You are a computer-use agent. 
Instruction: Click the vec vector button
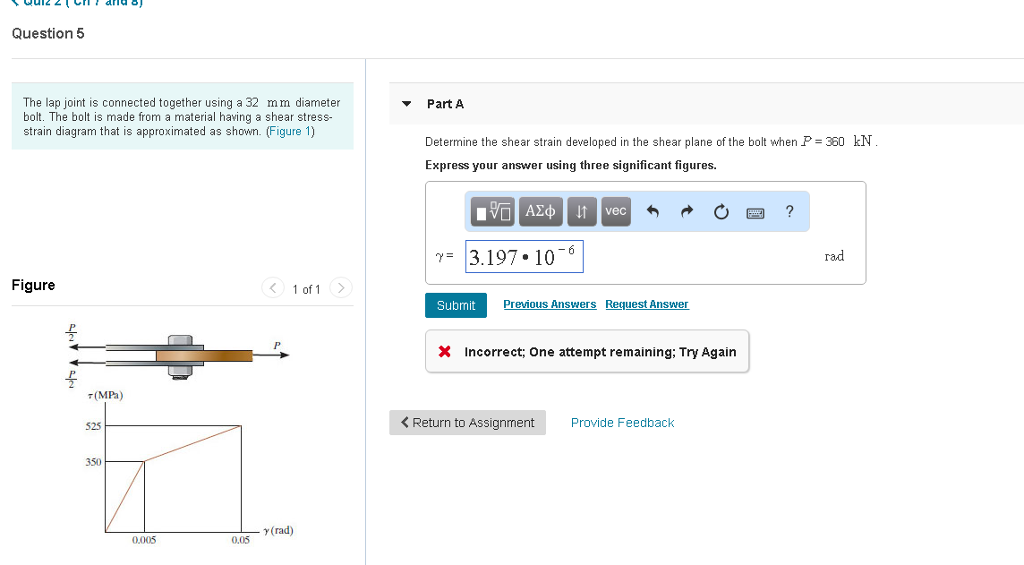[x=616, y=211]
